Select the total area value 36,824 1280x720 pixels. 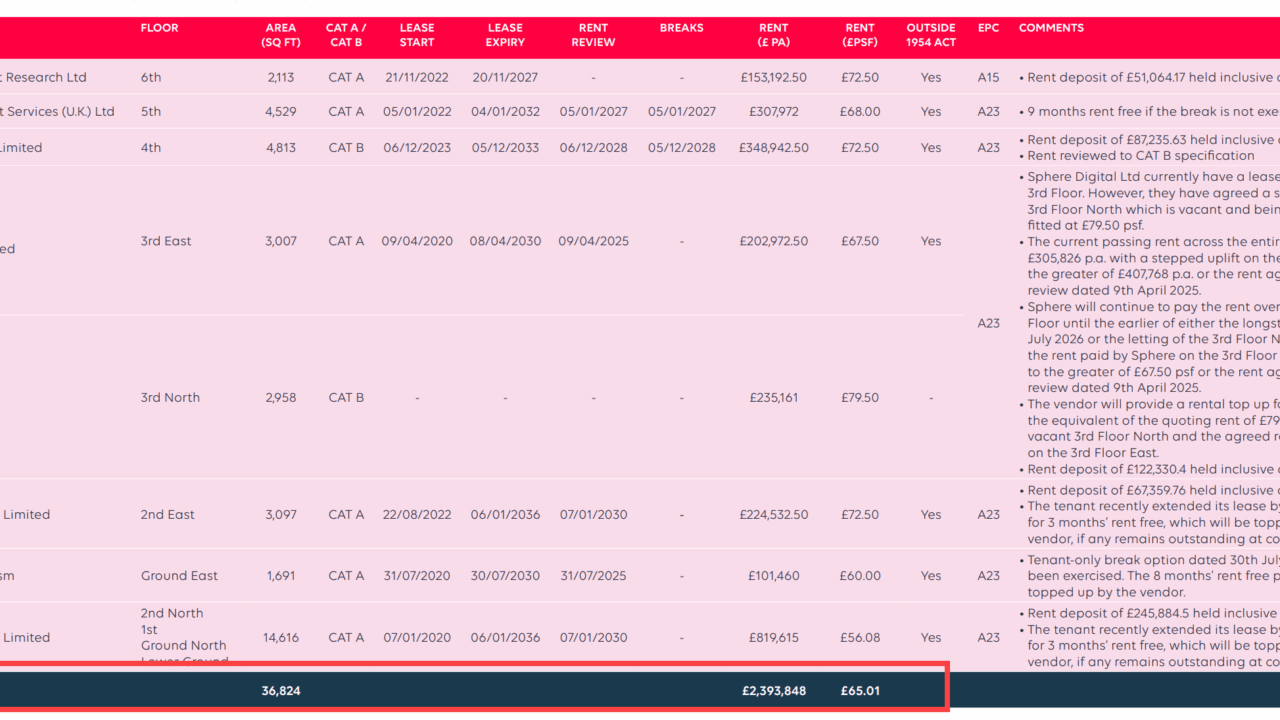coord(281,691)
